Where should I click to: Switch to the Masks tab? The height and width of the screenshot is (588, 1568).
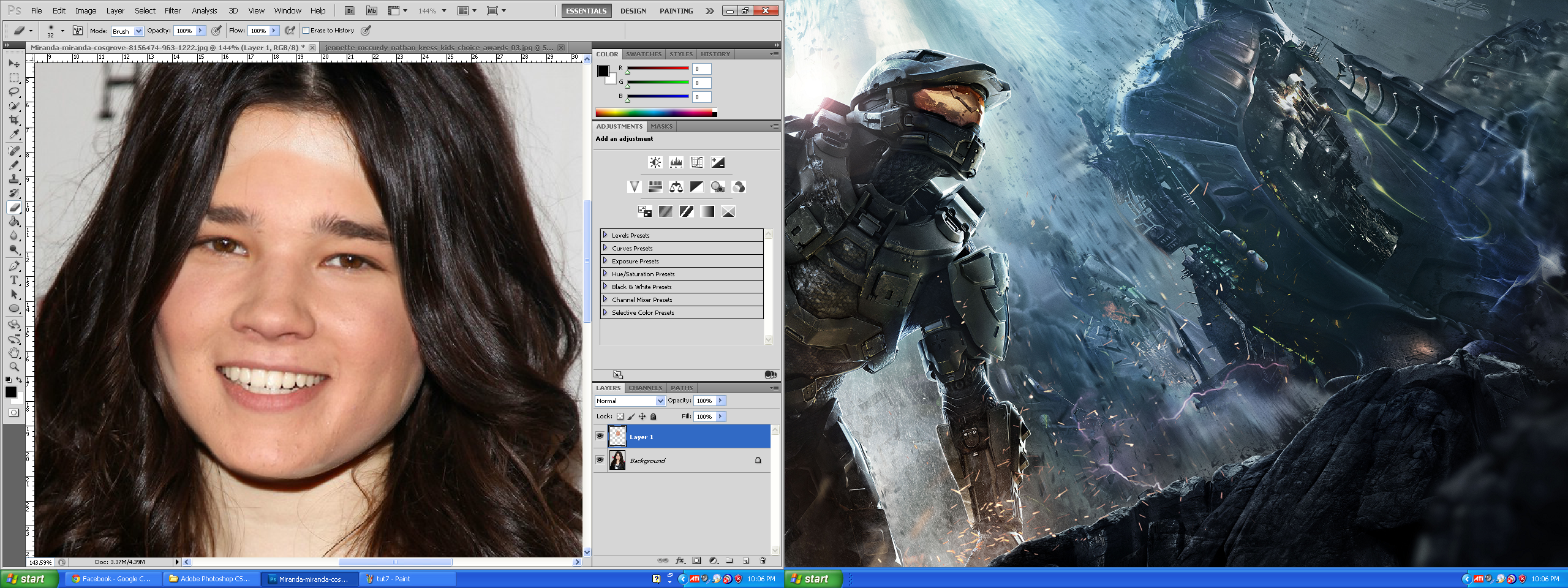point(661,126)
